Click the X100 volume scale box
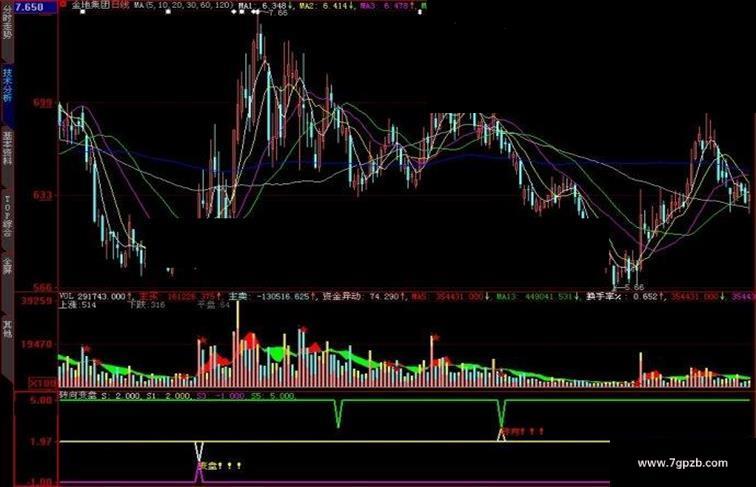Image resolution: width=756 pixels, height=487 pixels. (43, 384)
